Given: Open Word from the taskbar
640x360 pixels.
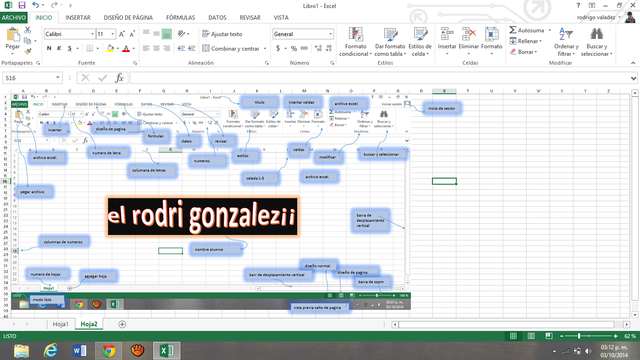Looking at the screenshot, I should 79,351.
